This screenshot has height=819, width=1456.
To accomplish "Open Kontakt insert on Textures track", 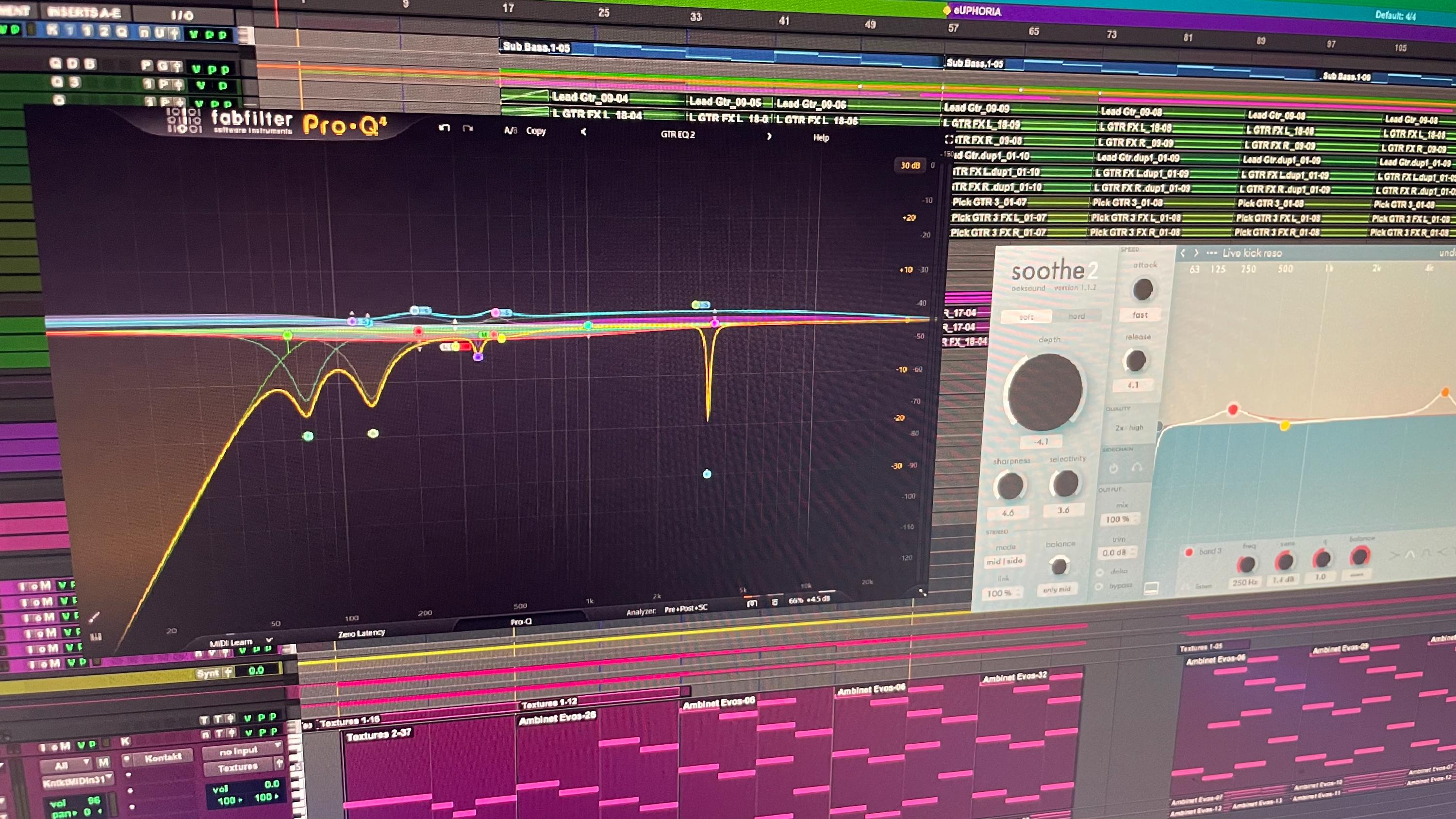I will click(x=163, y=757).
